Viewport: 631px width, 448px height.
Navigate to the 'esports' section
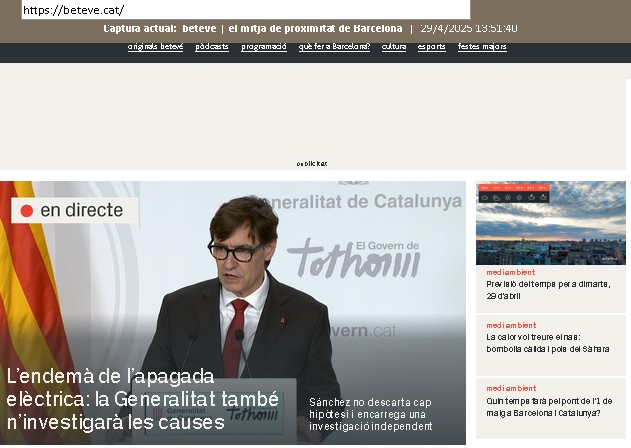click(x=432, y=47)
